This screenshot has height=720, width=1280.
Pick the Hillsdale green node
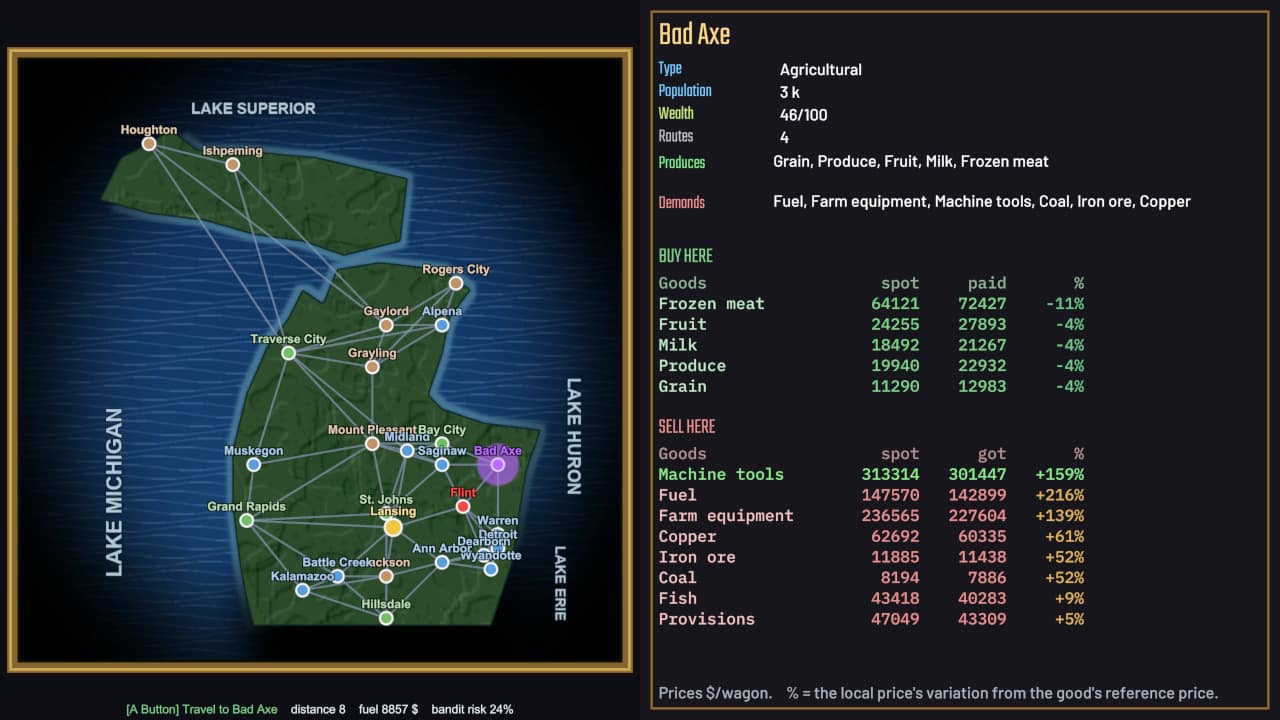[x=386, y=619]
